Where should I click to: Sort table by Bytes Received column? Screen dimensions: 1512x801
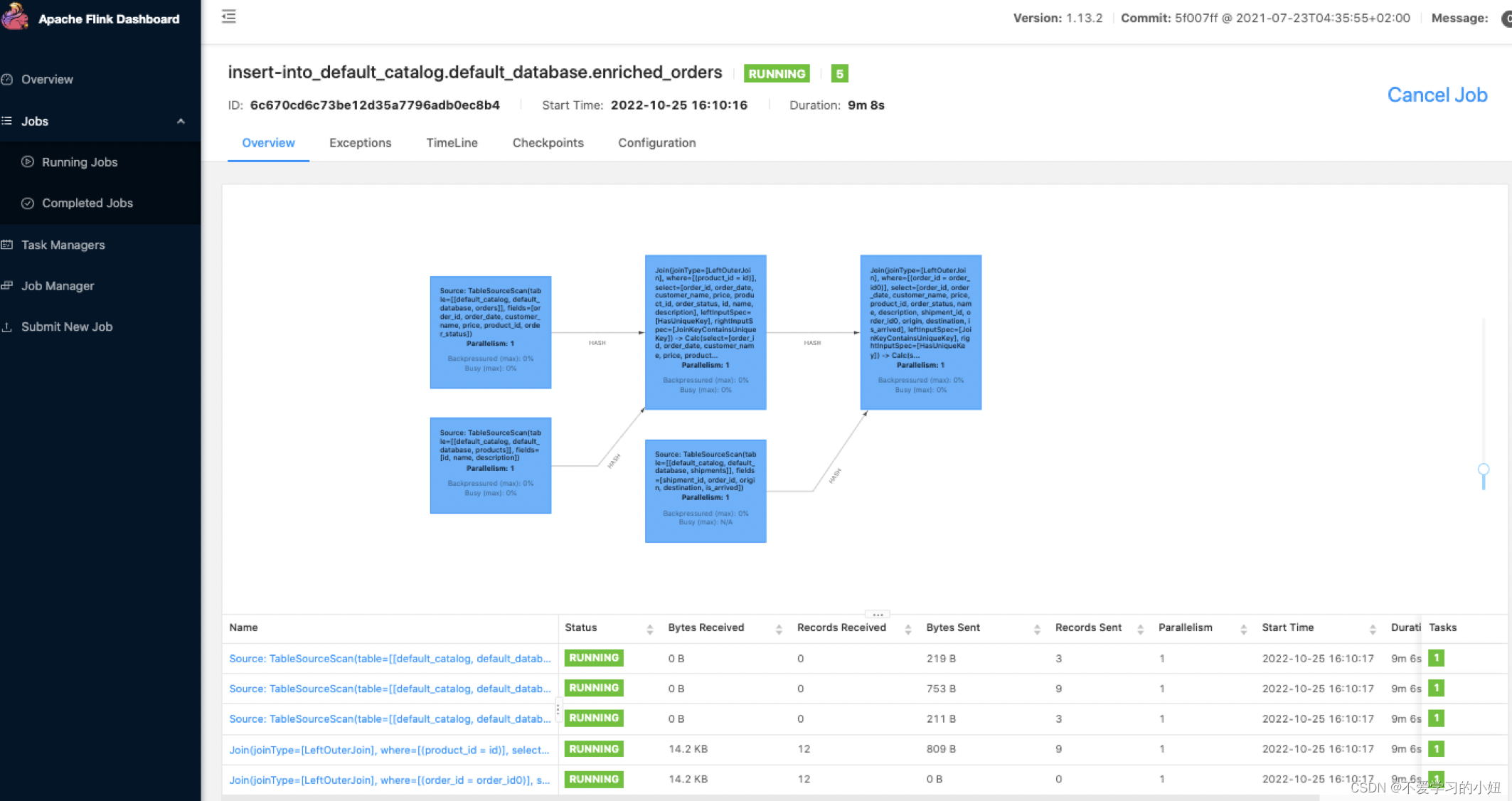point(779,629)
